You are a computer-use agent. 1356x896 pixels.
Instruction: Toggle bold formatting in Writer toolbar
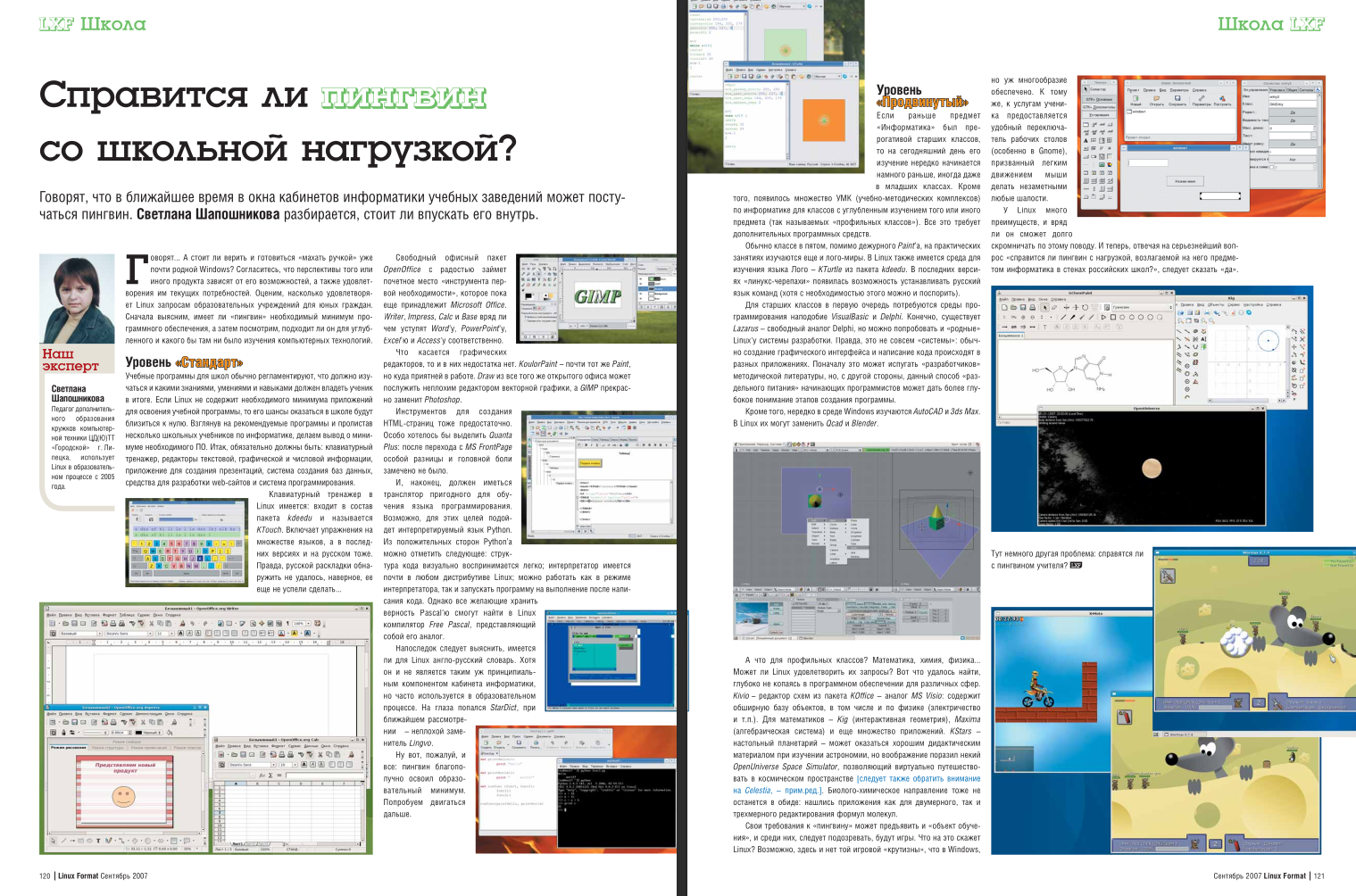(180, 634)
